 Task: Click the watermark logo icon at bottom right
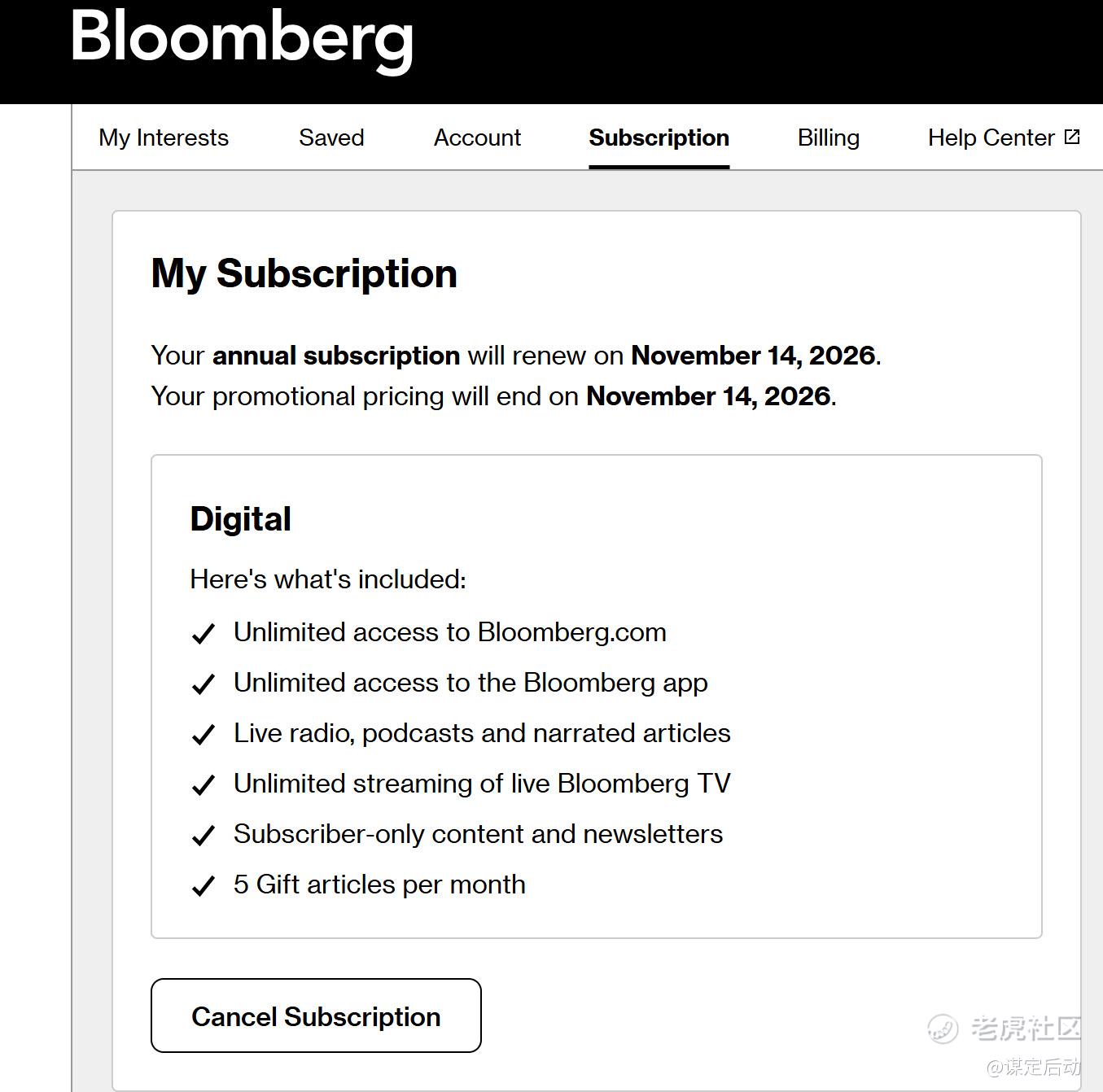[943, 1029]
